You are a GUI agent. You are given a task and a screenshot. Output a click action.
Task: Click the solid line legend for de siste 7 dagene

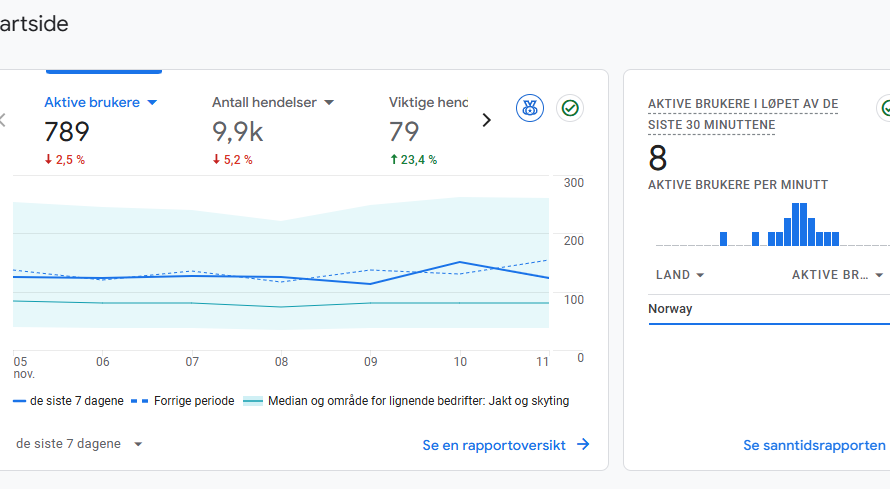tap(69, 401)
